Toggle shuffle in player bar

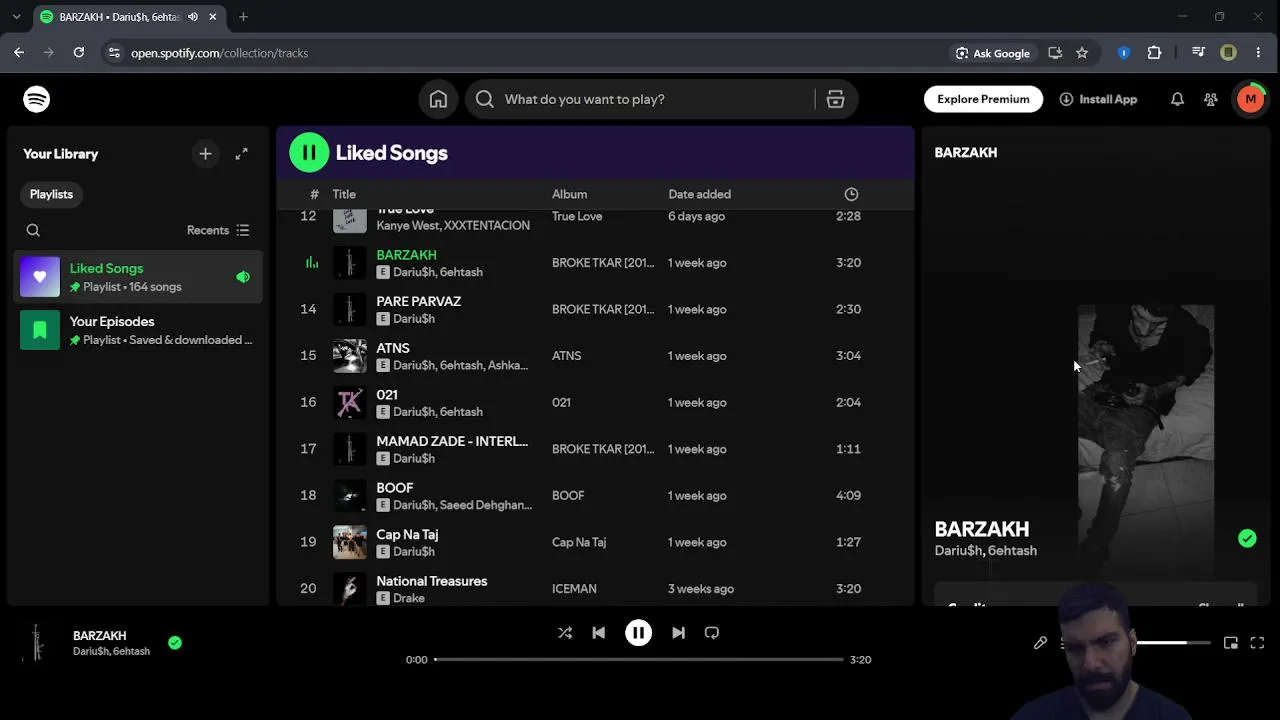pos(565,632)
